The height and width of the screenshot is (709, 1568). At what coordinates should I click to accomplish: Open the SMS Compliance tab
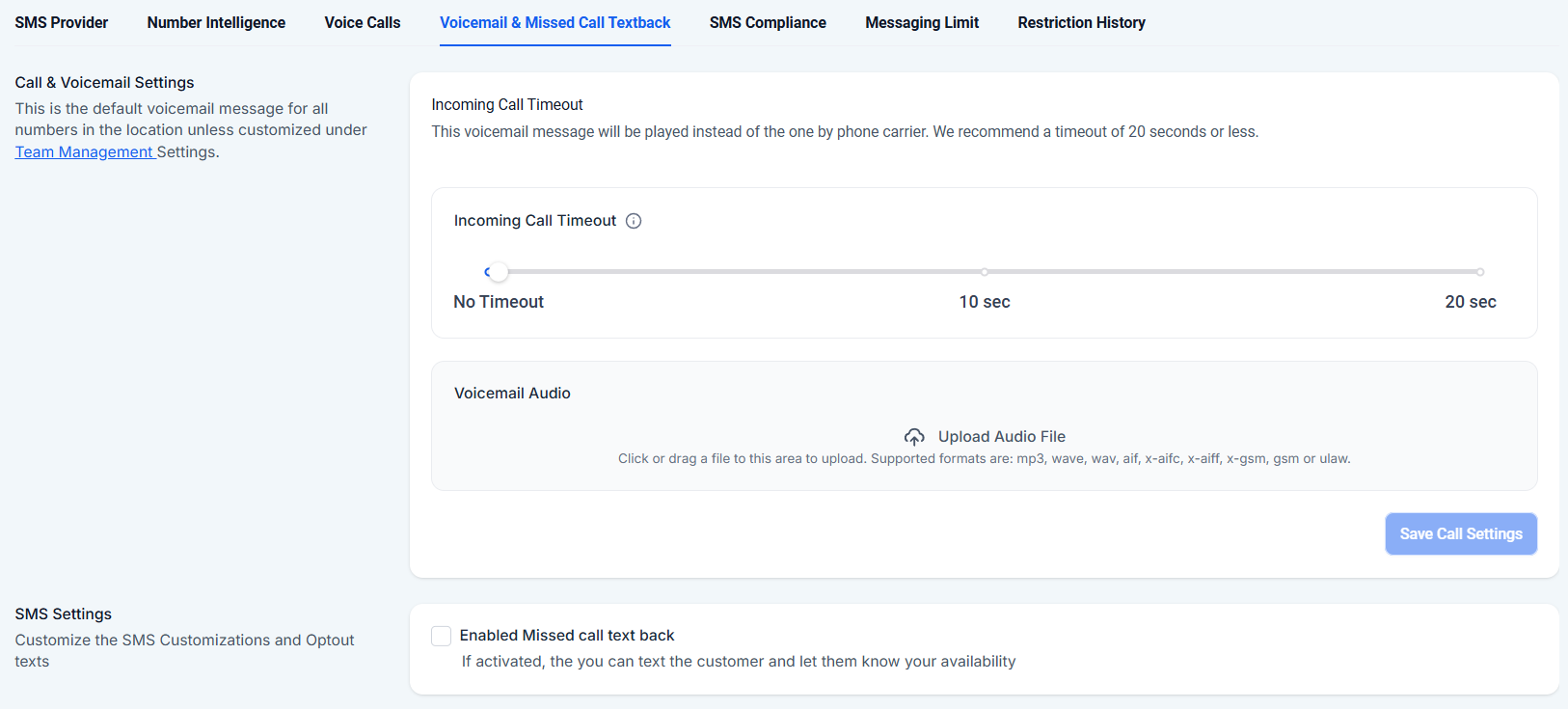(768, 22)
